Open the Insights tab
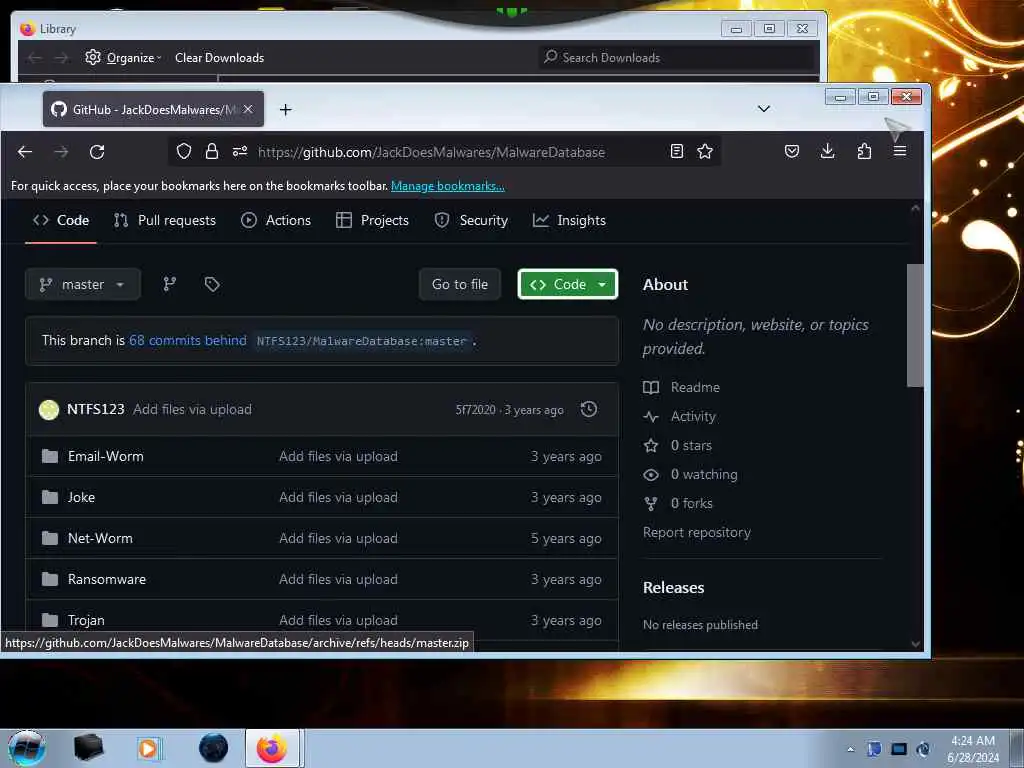Viewport: 1024px width, 768px height. click(569, 221)
